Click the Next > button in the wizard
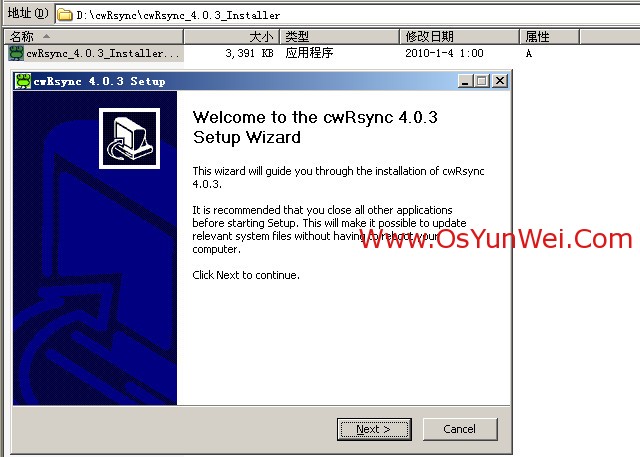 pyautogui.click(x=374, y=429)
